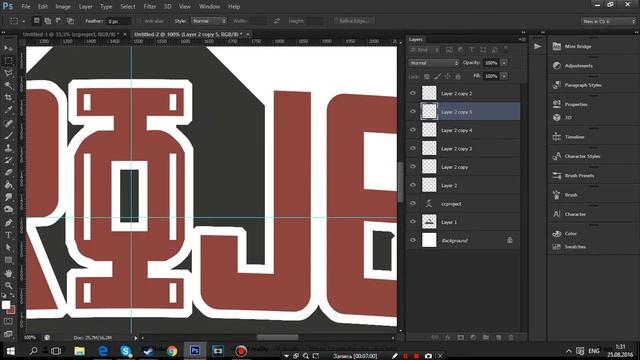
Task: Select the Lasso tool
Action: coord(8,73)
